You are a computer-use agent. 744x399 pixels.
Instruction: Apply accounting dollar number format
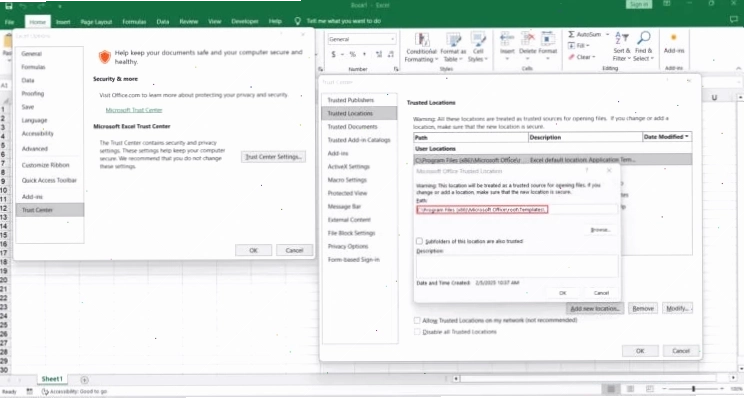(334, 54)
